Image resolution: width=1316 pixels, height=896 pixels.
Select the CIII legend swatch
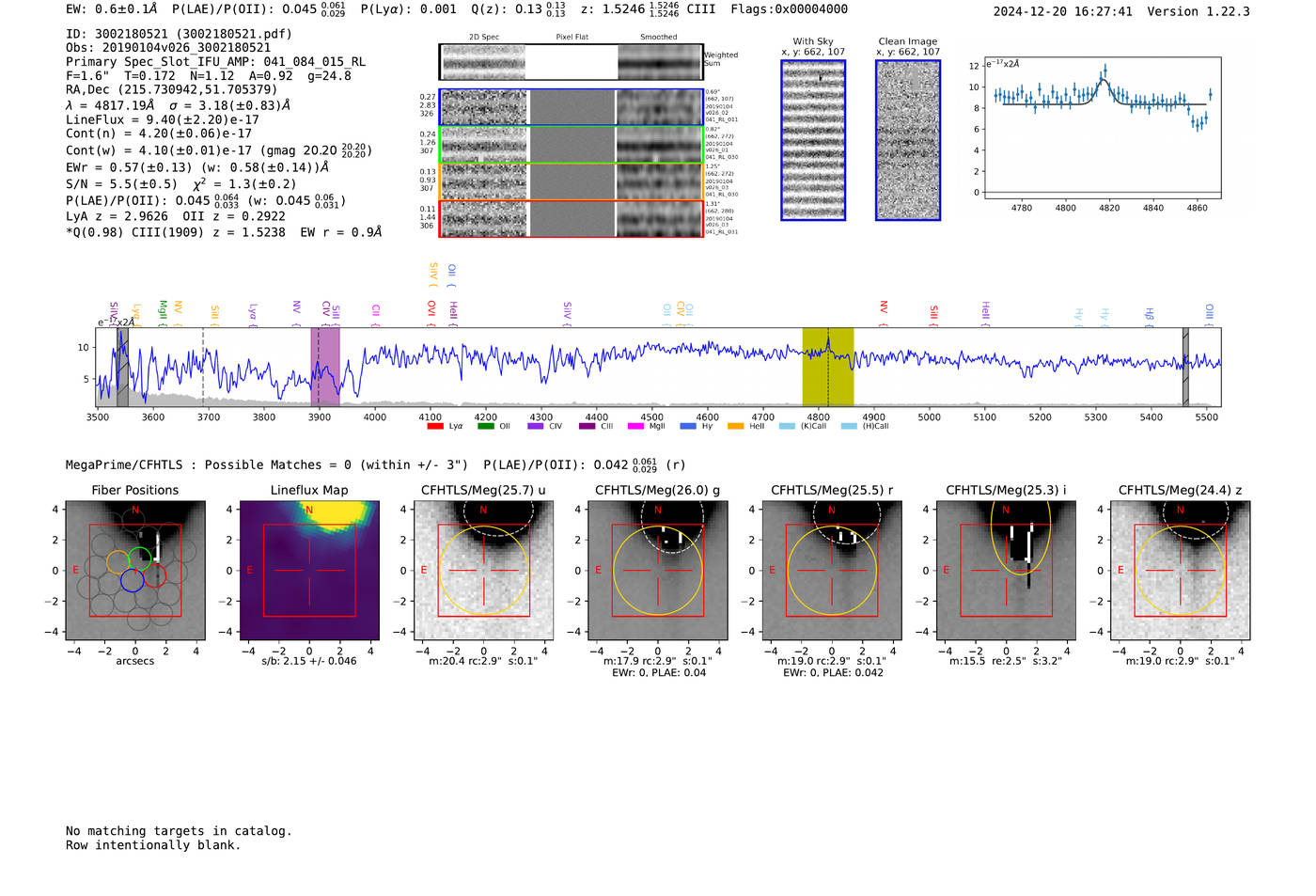click(587, 426)
